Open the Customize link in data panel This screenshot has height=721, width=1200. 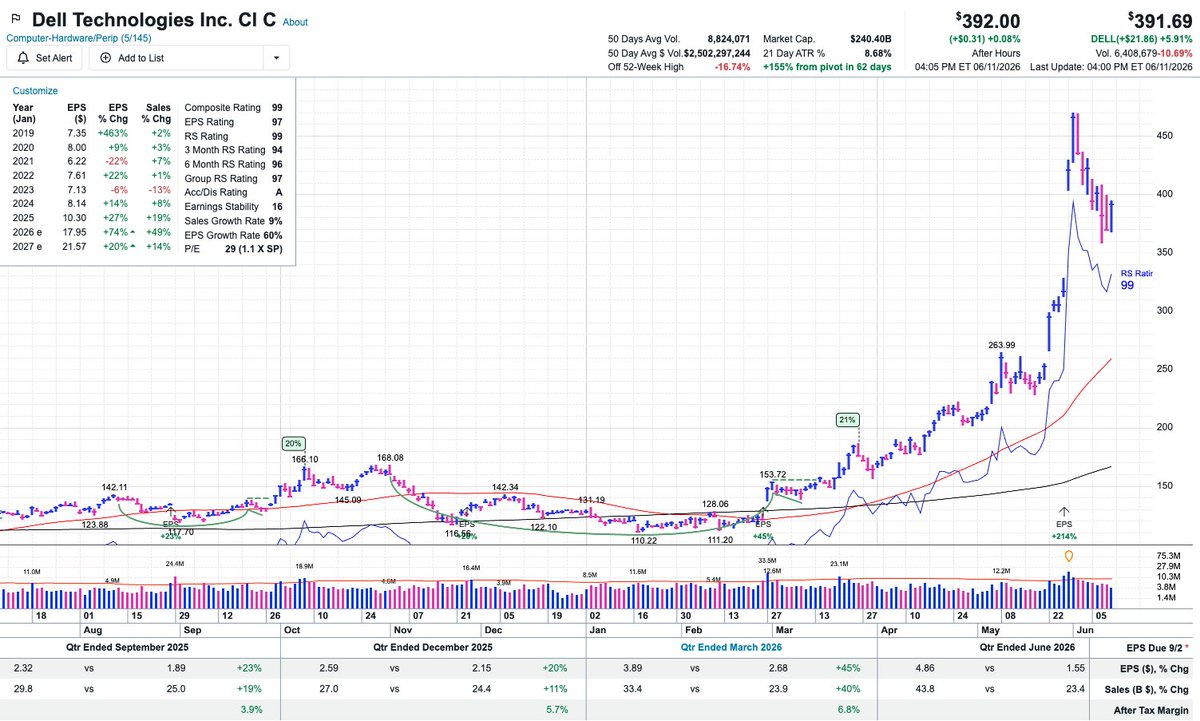(34, 90)
